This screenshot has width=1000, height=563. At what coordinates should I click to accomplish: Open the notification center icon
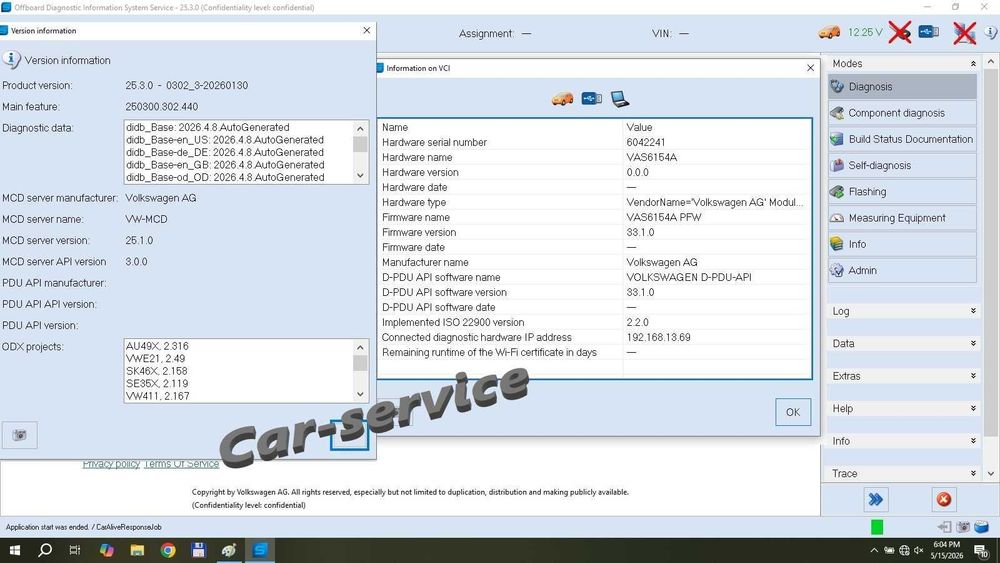[983, 551]
